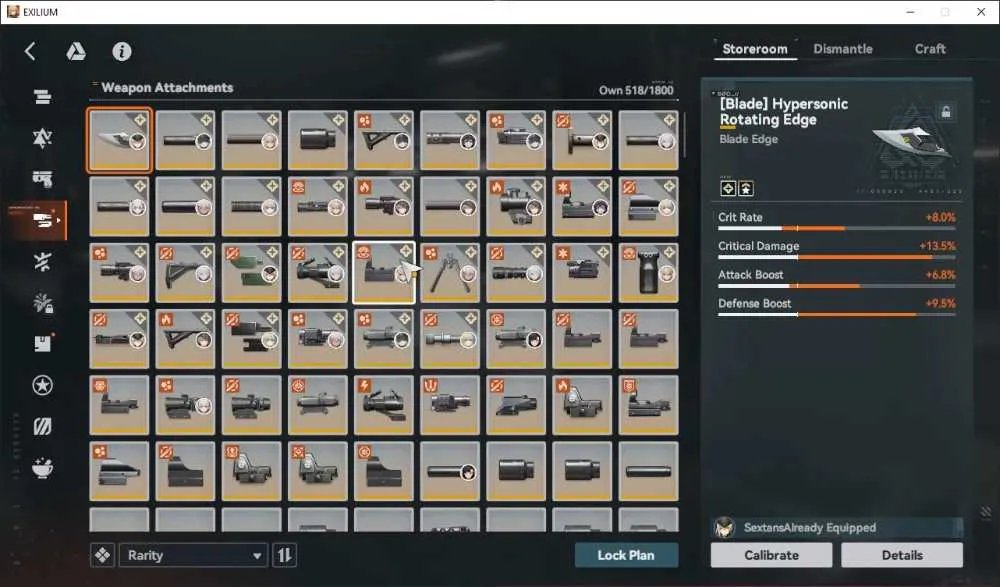Click the attachment grid vertical scrollbar

684,135
